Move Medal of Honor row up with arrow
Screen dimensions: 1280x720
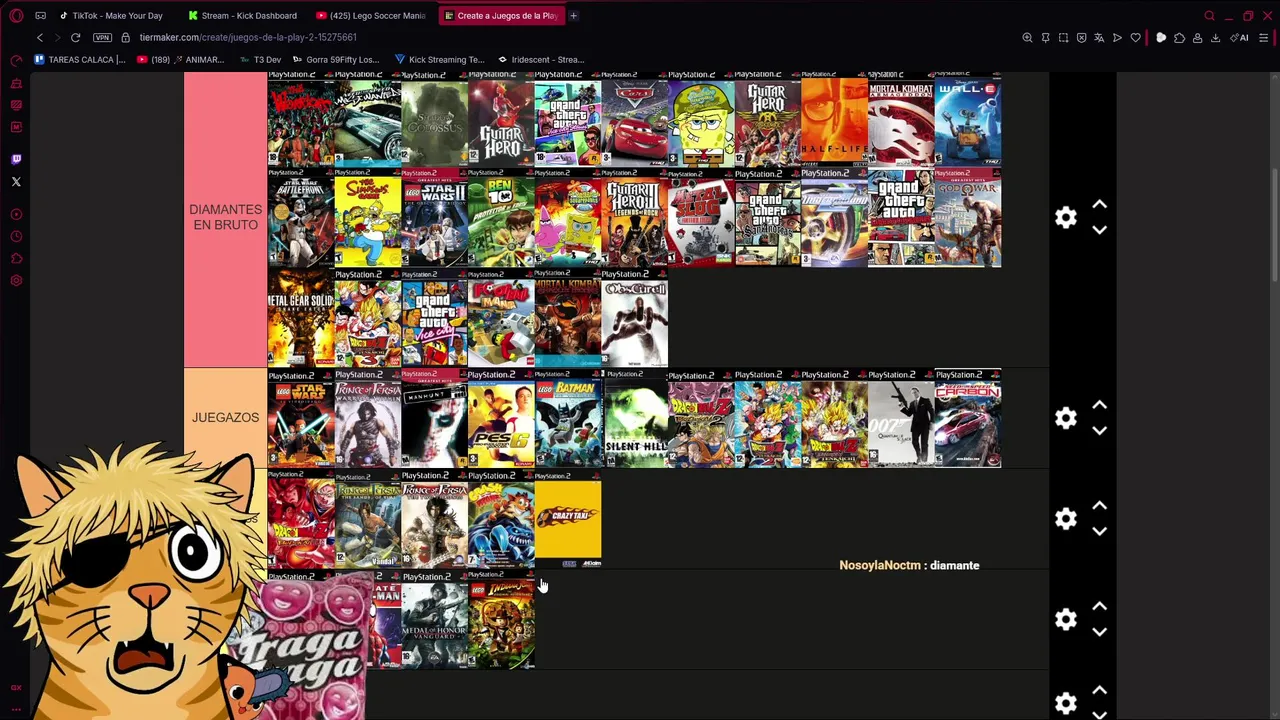click(x=1099, y=607)
